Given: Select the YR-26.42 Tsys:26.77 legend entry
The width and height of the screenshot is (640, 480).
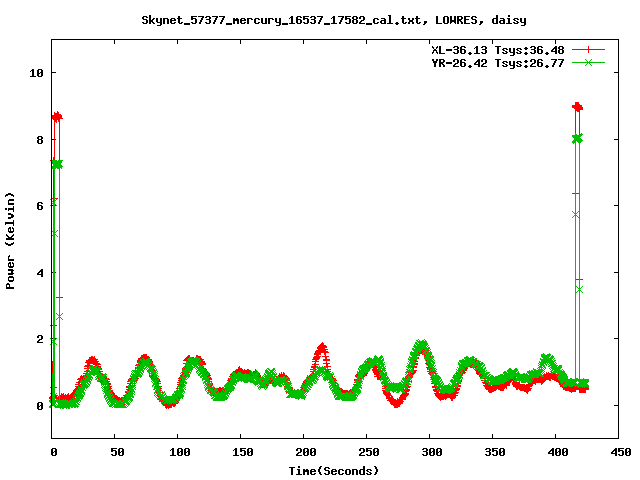Looking at the screenshot, I should click(x=498, y=63).
